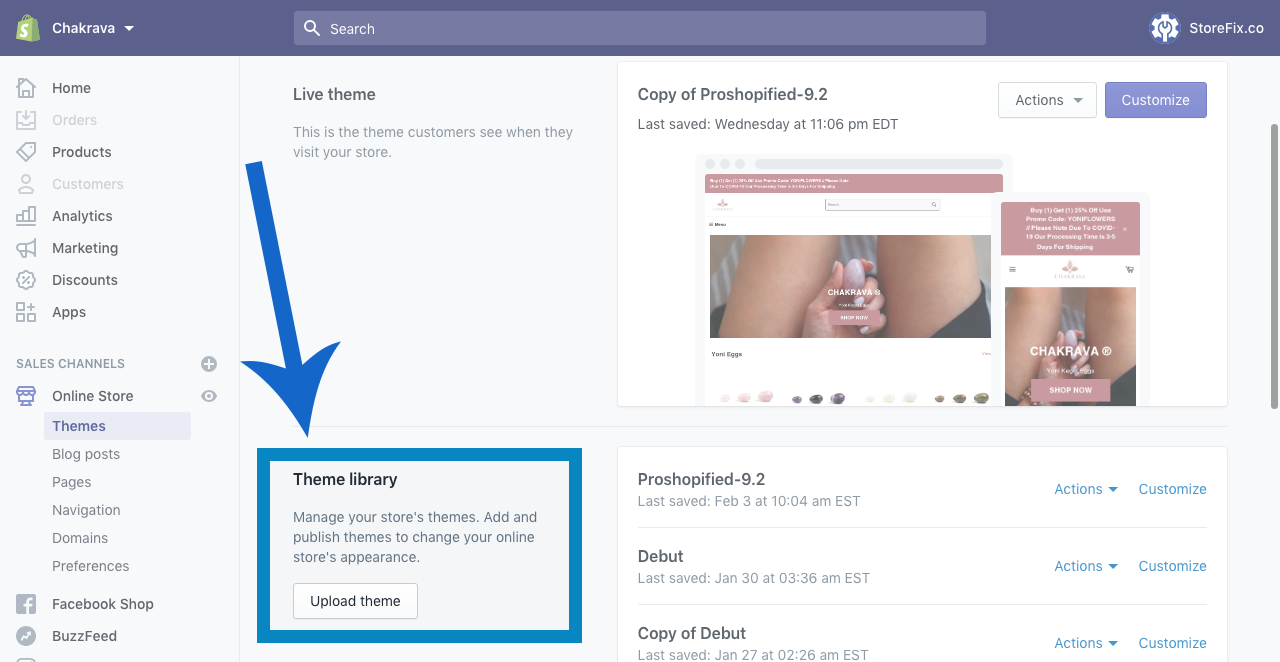
Task: Open Actions dropdown for live theme
Action: tap(1047, 100)
